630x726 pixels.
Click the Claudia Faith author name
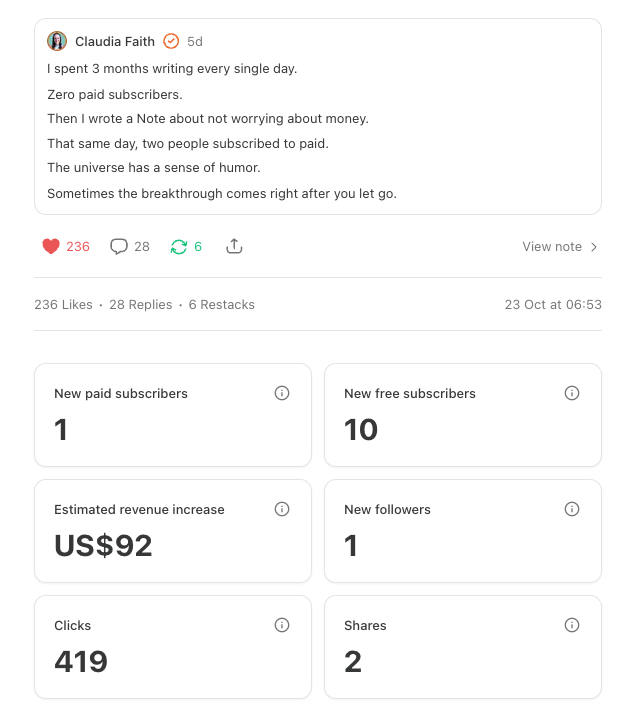[115, 42]
